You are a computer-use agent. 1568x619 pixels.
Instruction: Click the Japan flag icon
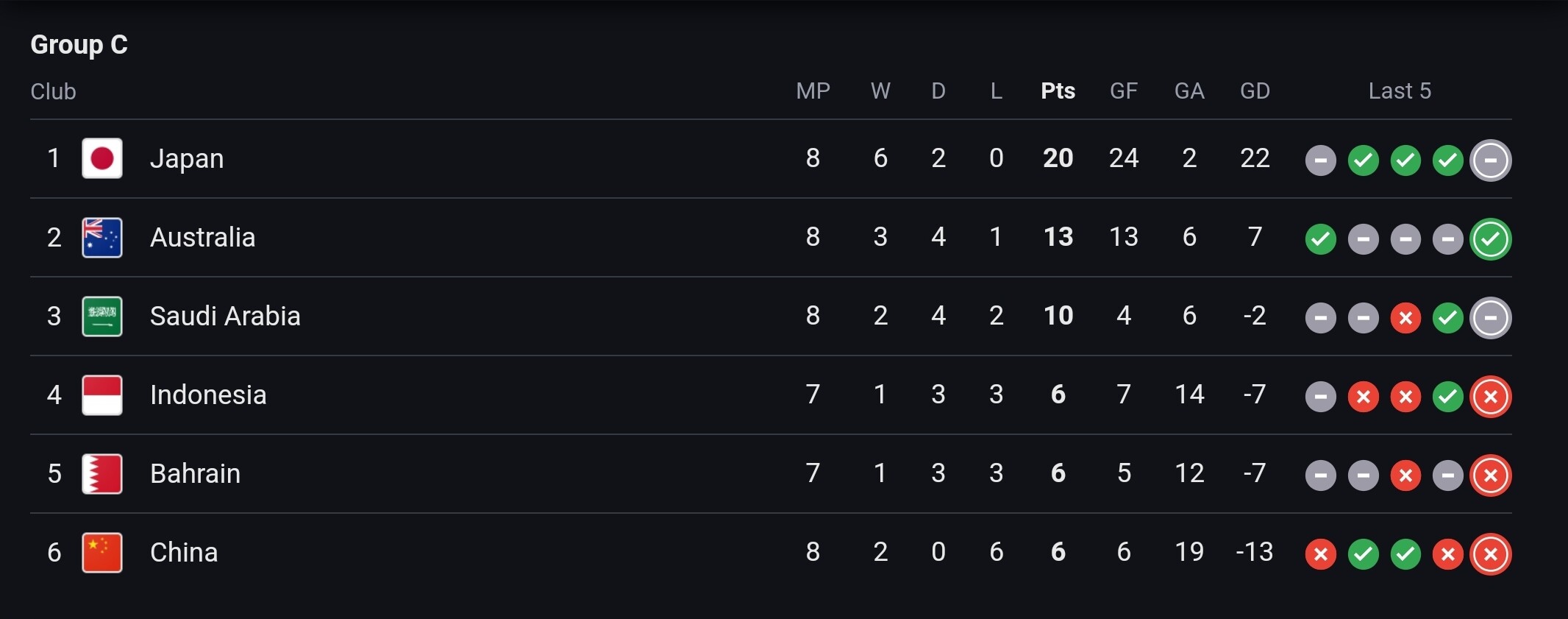click(102, 158)
